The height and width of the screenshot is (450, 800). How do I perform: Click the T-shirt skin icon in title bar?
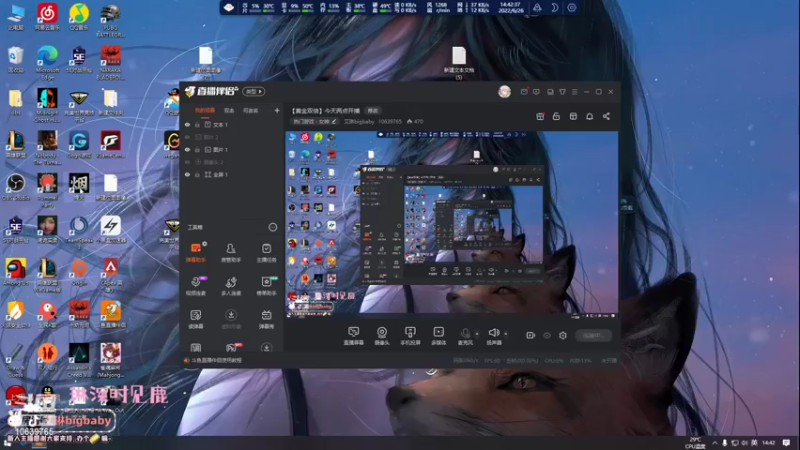click(x=562, y=92)
